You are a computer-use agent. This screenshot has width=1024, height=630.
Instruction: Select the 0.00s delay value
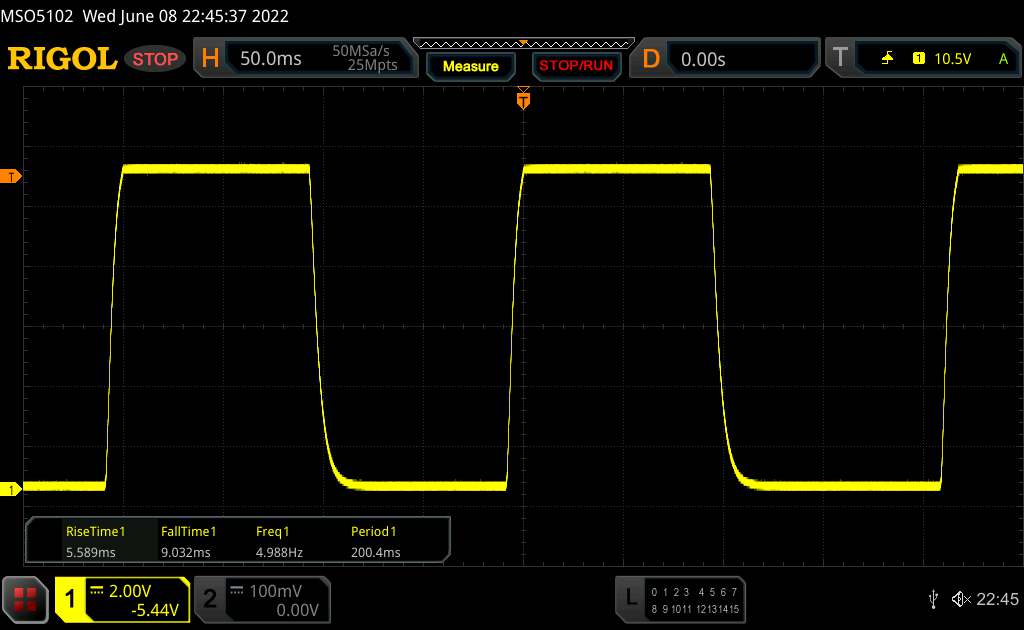(703, 59)
